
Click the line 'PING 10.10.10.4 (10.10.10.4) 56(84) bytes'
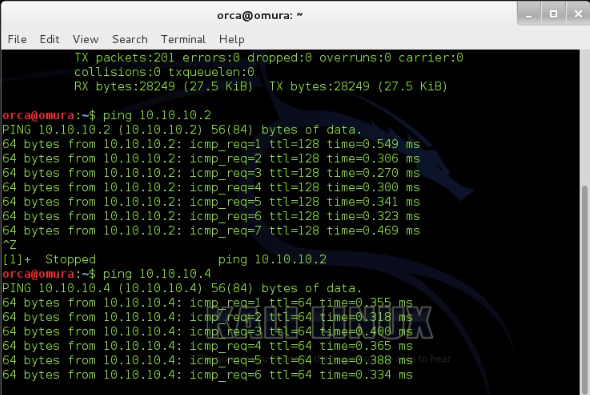coord(182,288)
